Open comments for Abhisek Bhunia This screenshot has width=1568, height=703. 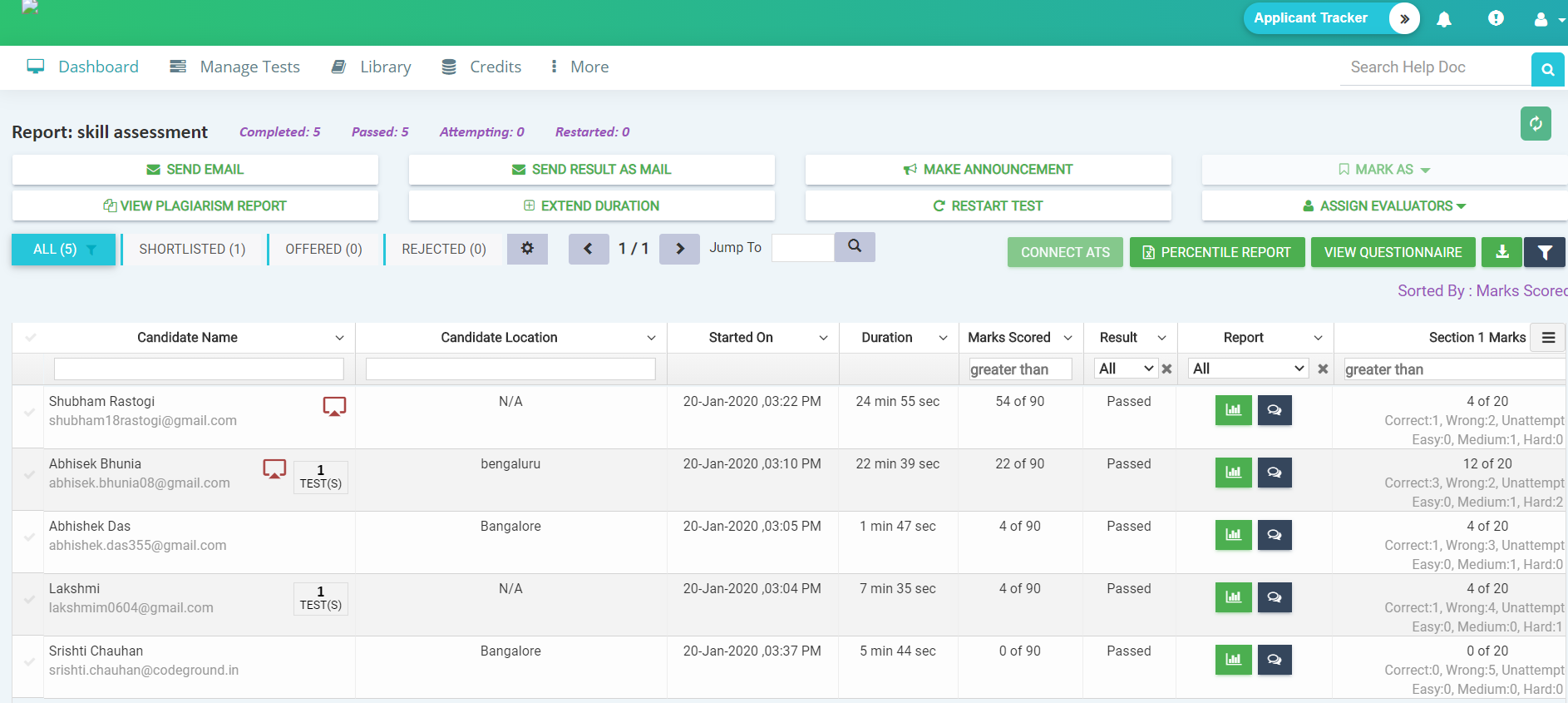[1275, 473]
